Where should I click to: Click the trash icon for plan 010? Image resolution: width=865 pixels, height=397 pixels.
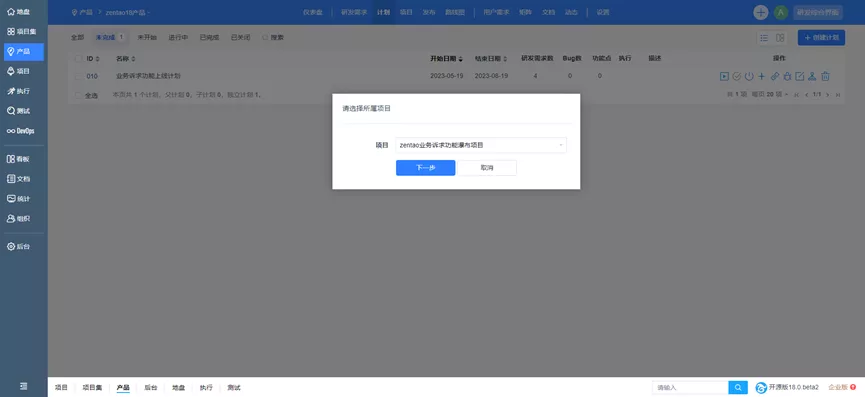[x=825, y=76]
